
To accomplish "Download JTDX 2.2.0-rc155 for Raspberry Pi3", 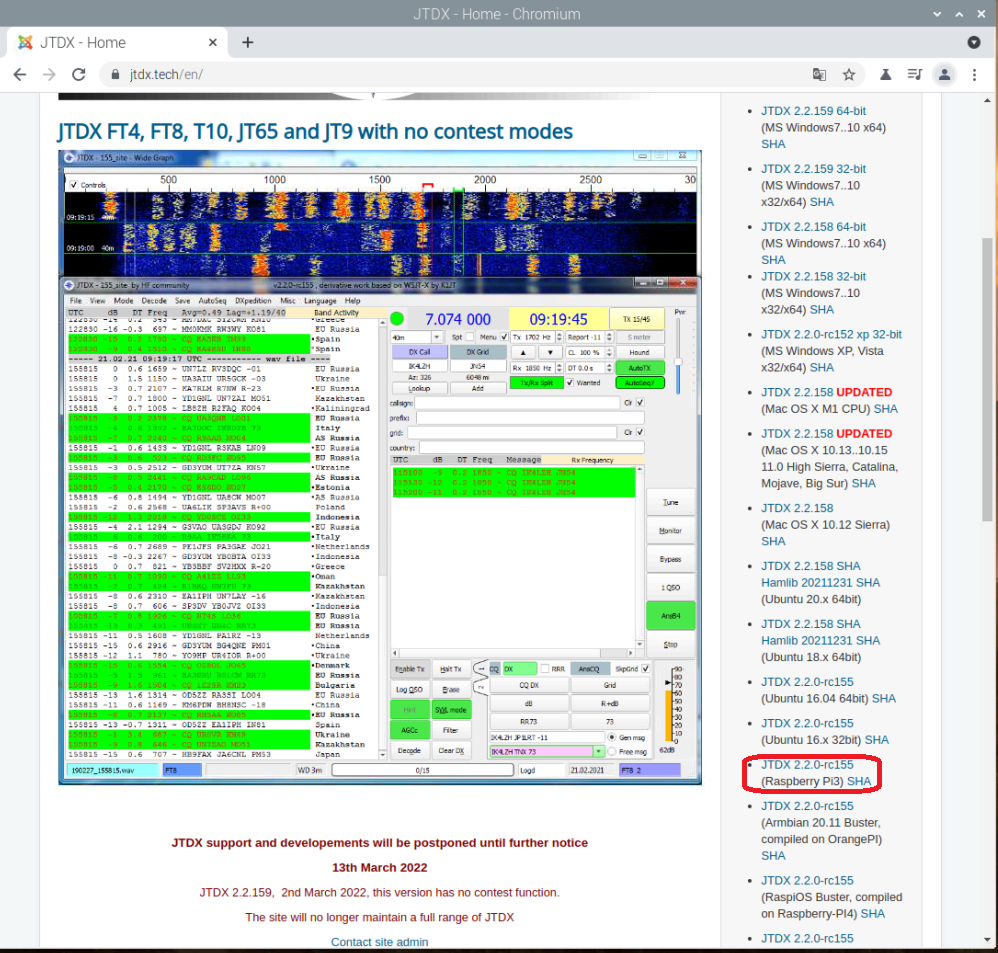I will [807, 765].
